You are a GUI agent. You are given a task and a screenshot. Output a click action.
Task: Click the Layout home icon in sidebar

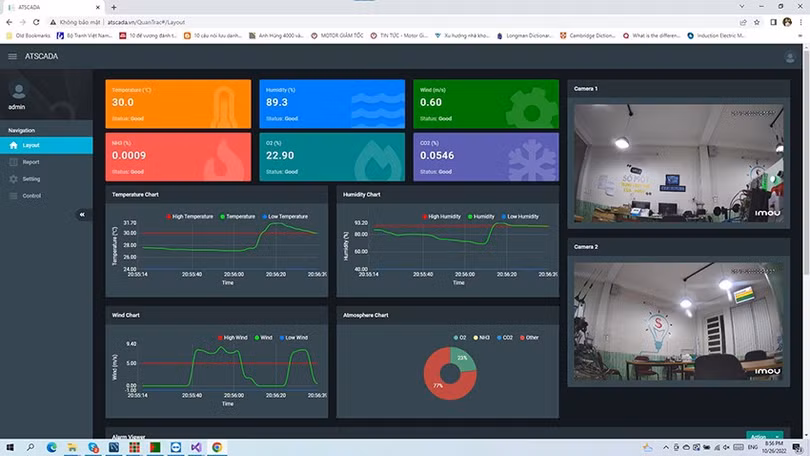point(12,145)
